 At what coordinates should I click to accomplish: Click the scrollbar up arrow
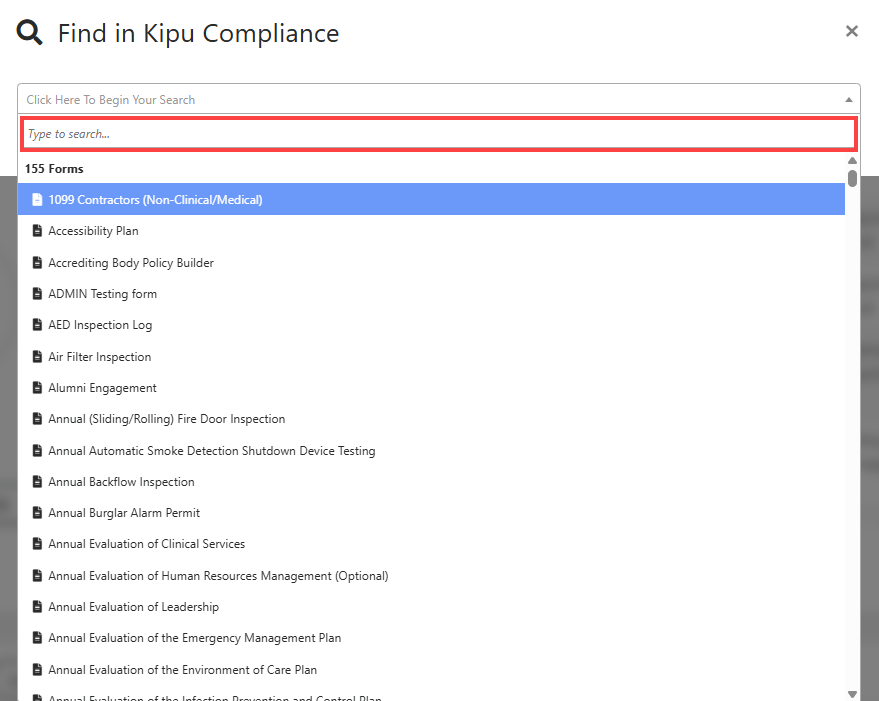tap(852, 160)
